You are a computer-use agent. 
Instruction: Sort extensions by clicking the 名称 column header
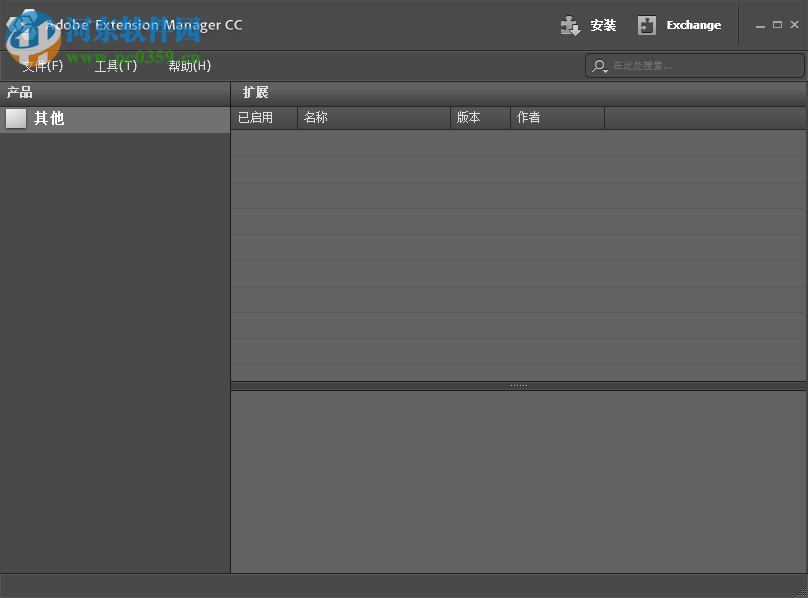tap(316, 117)
